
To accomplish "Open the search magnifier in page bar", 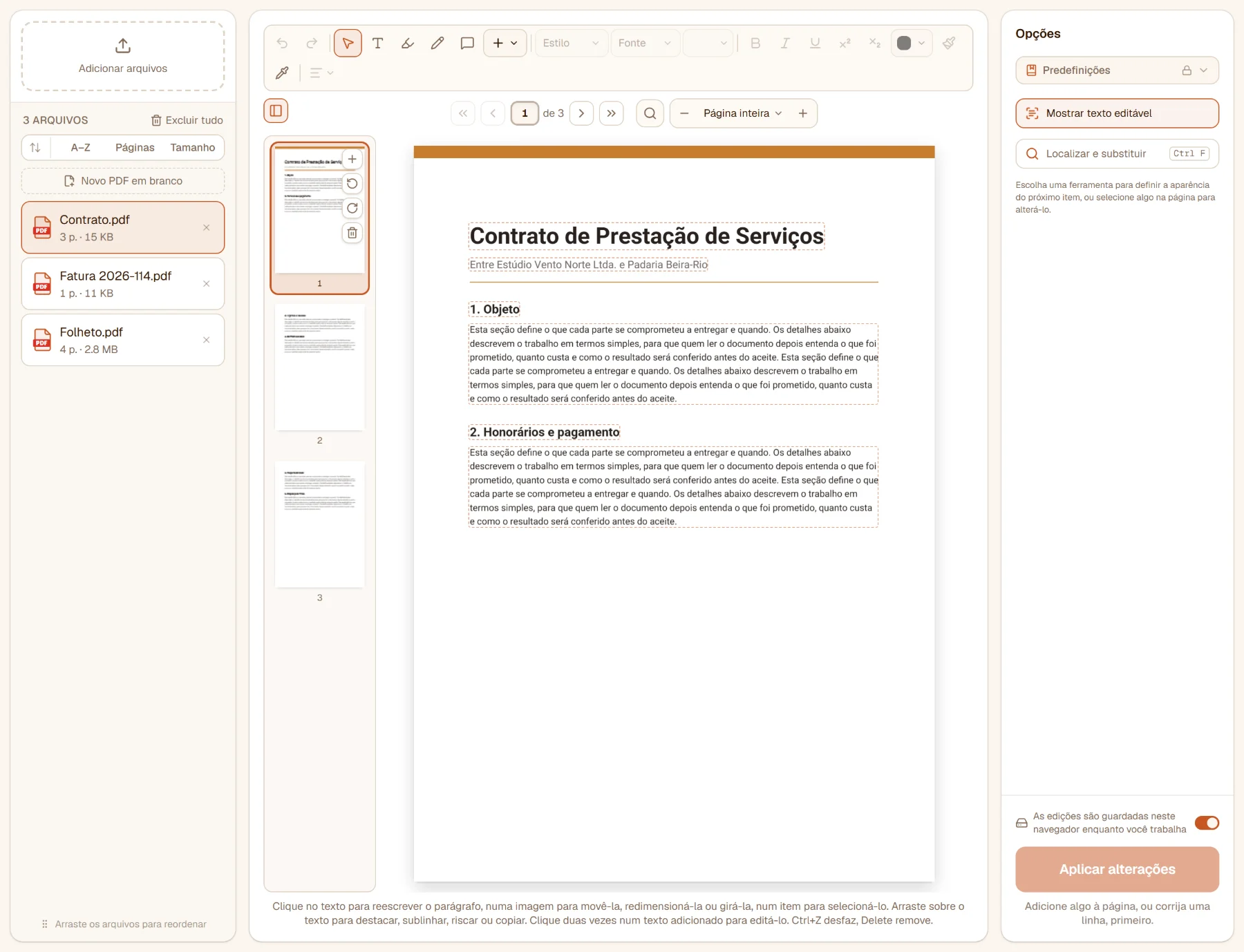I will pyautogui.click(x=650, y=113).
